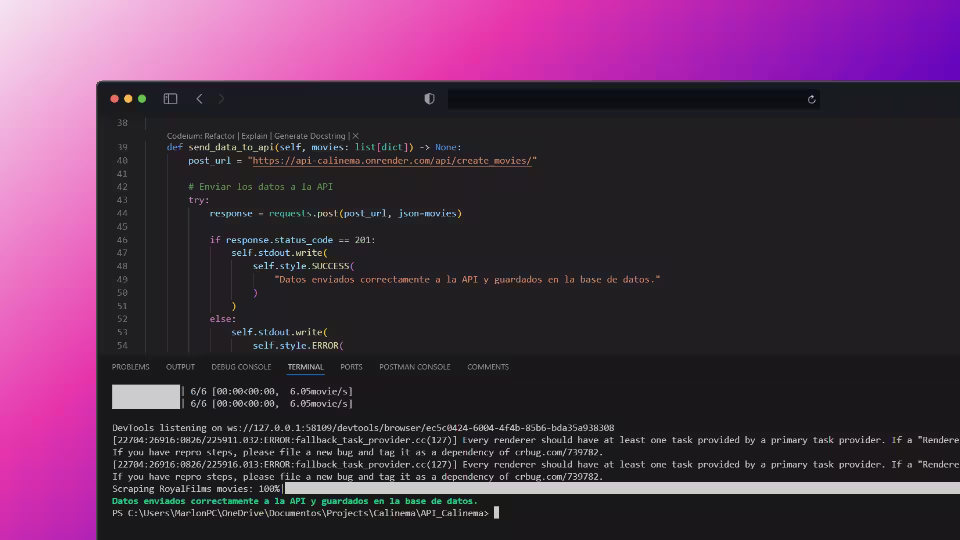
Task: Reload the page using refresh icon
Action: [811, 99]
